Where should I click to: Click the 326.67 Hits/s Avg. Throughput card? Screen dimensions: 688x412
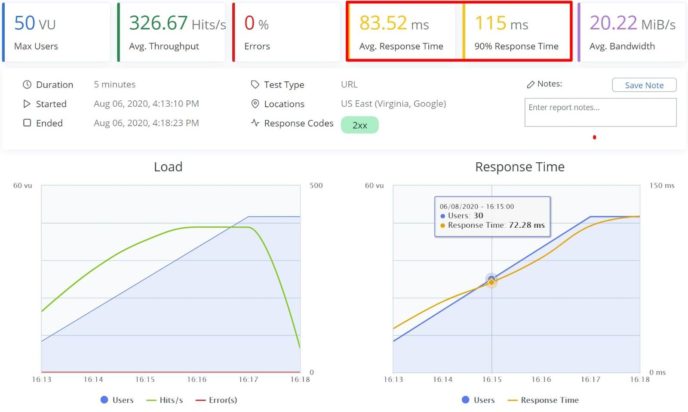(171, 32)
